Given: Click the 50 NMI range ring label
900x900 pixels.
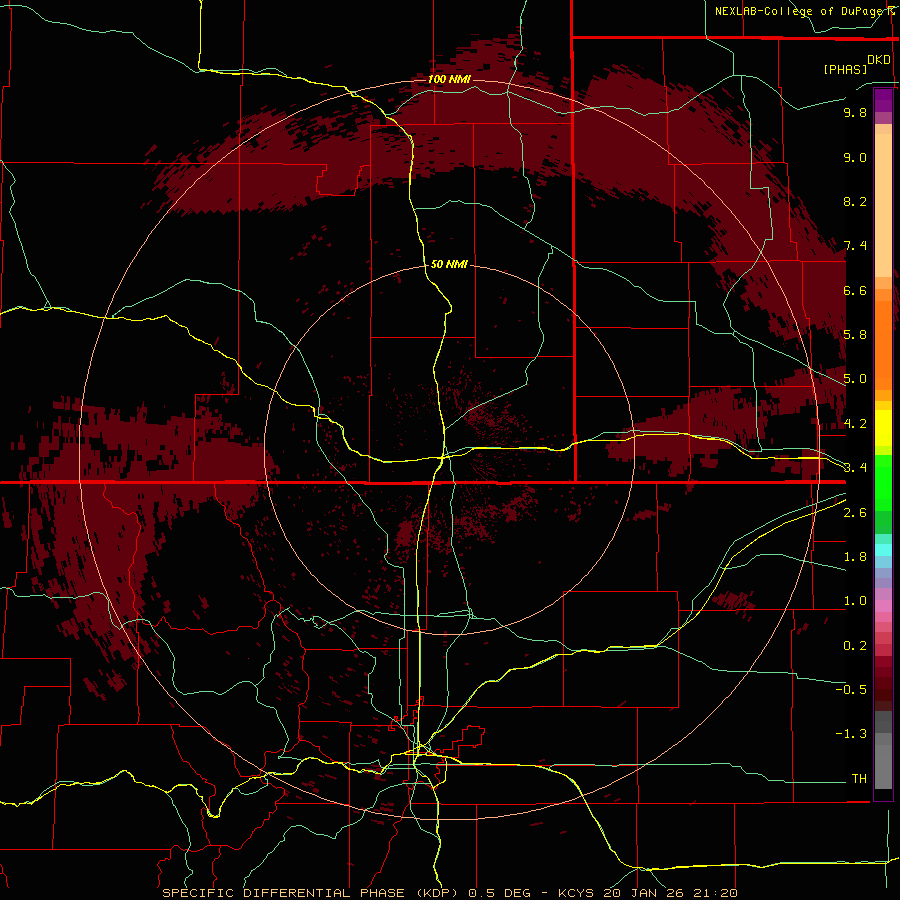Looking at the screenshot, I should pyautogui.click(x=449, y=264).
